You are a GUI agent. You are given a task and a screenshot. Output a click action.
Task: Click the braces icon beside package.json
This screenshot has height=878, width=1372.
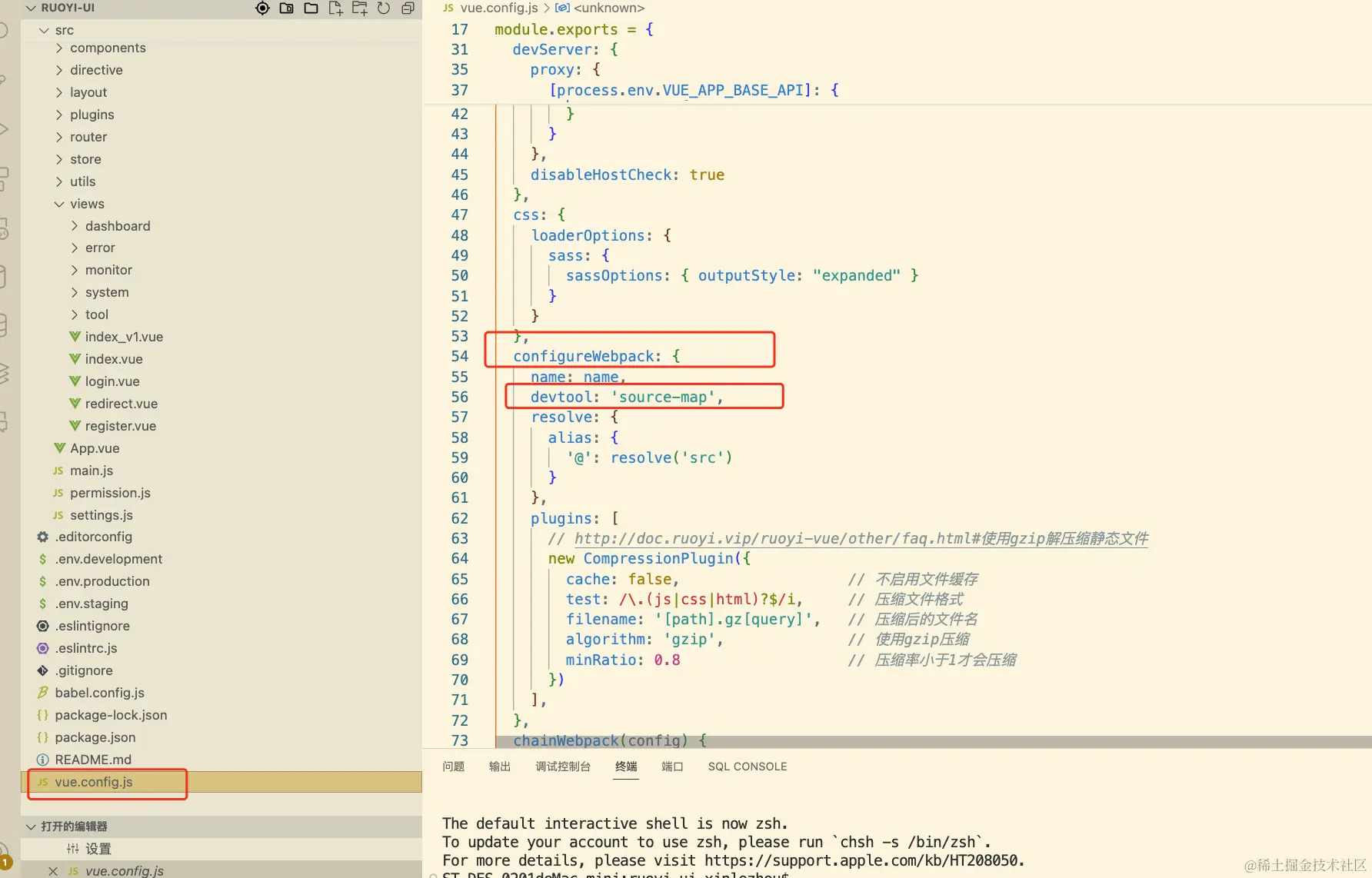coord(43,737)
